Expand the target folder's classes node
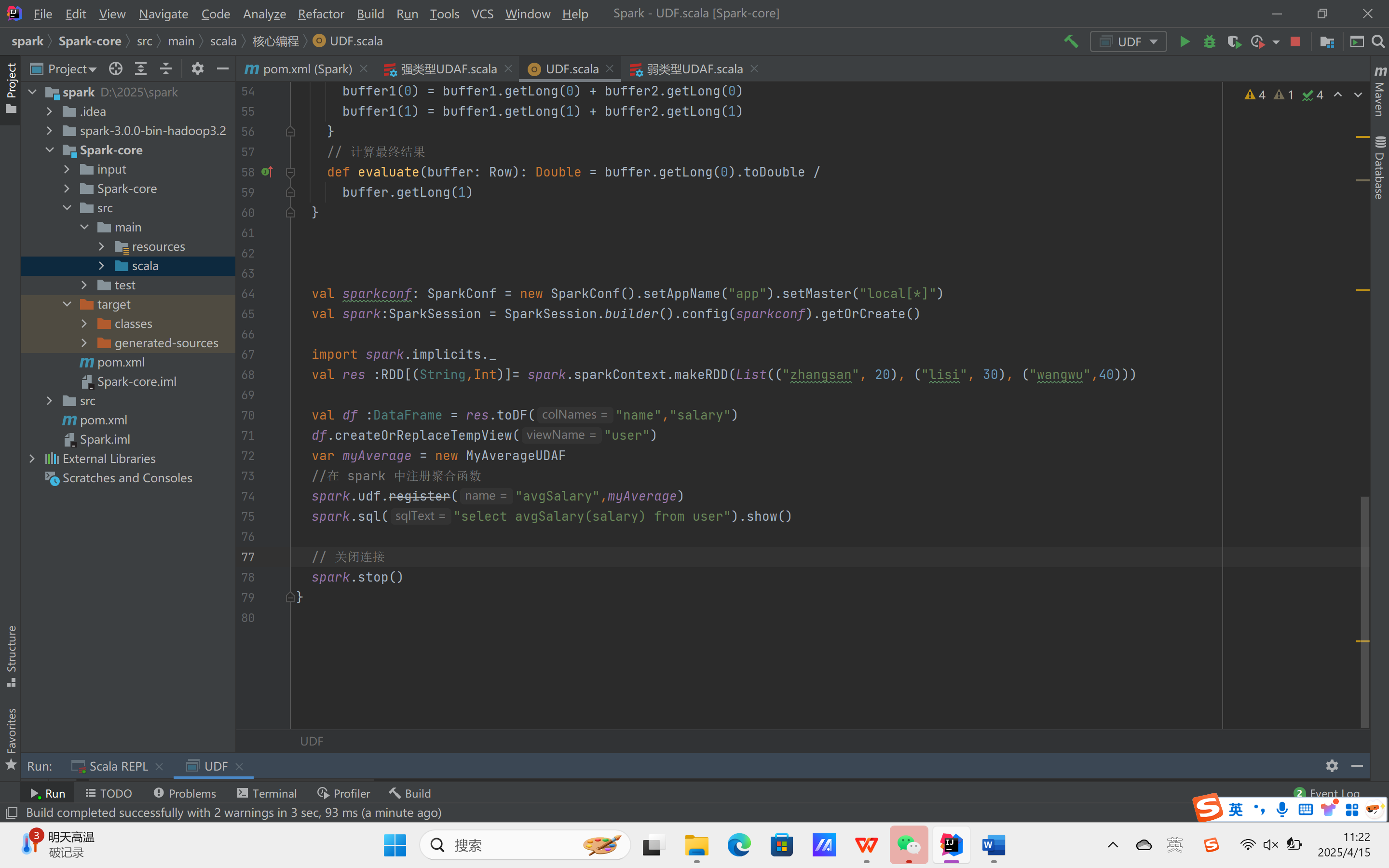Image resolution: width=1389 pixels, height=868 pixels. (84, 324)
